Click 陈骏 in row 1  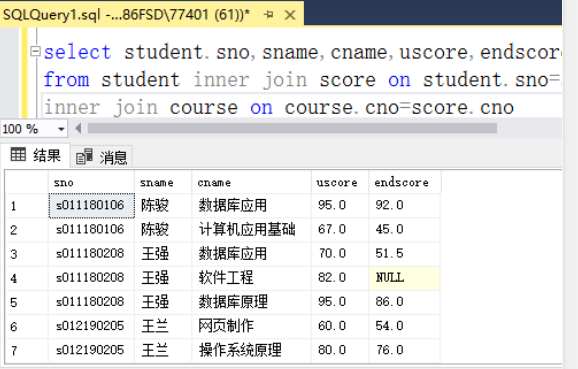tap(163, 206)
